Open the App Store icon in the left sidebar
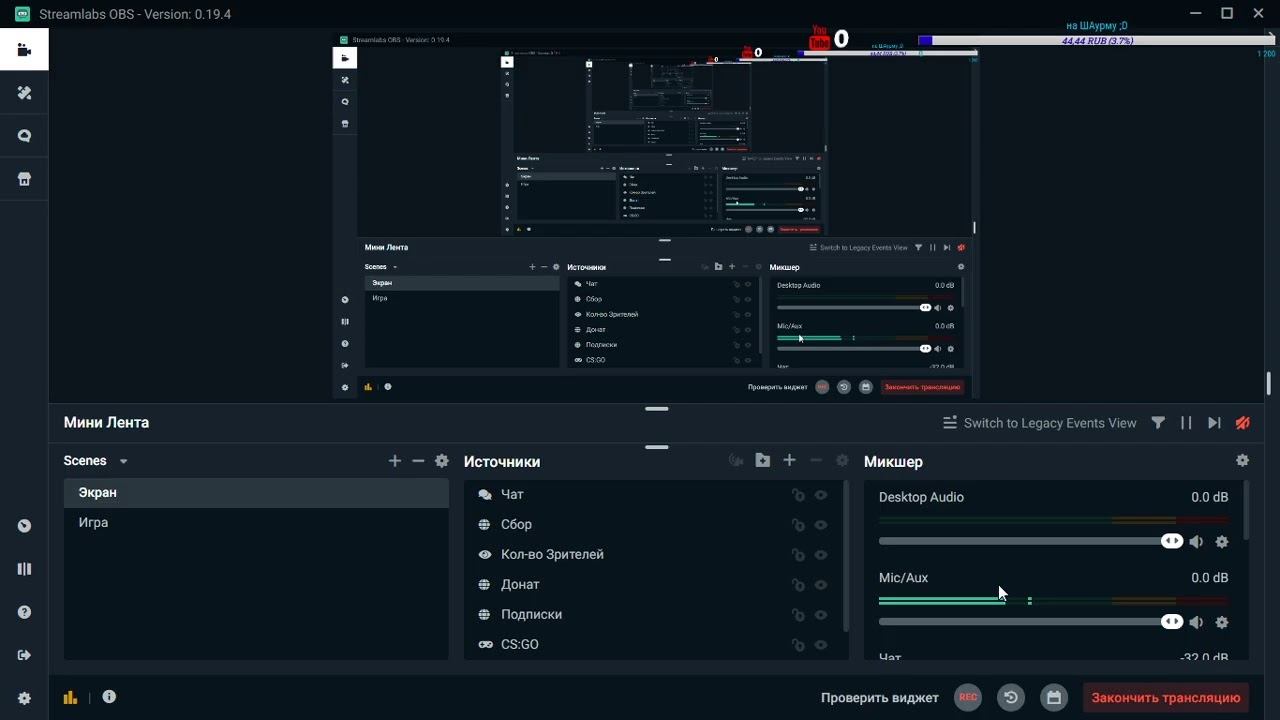Image resolution: width=1280 pixels, height=720 pixels. pyautogui.click(x=24, y=179)
